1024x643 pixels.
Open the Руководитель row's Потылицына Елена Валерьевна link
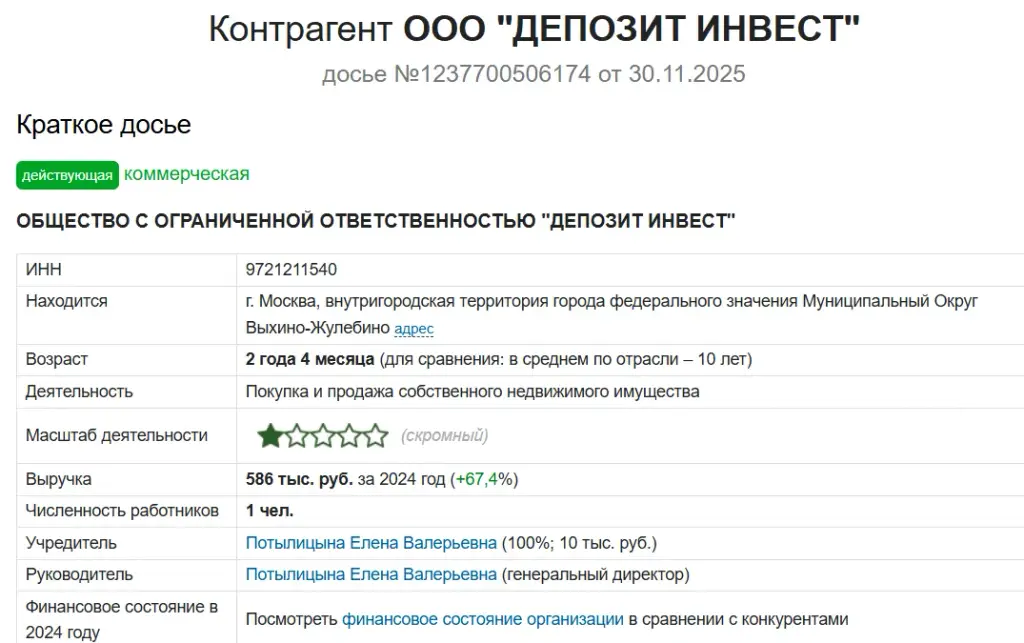coord(371,574)
